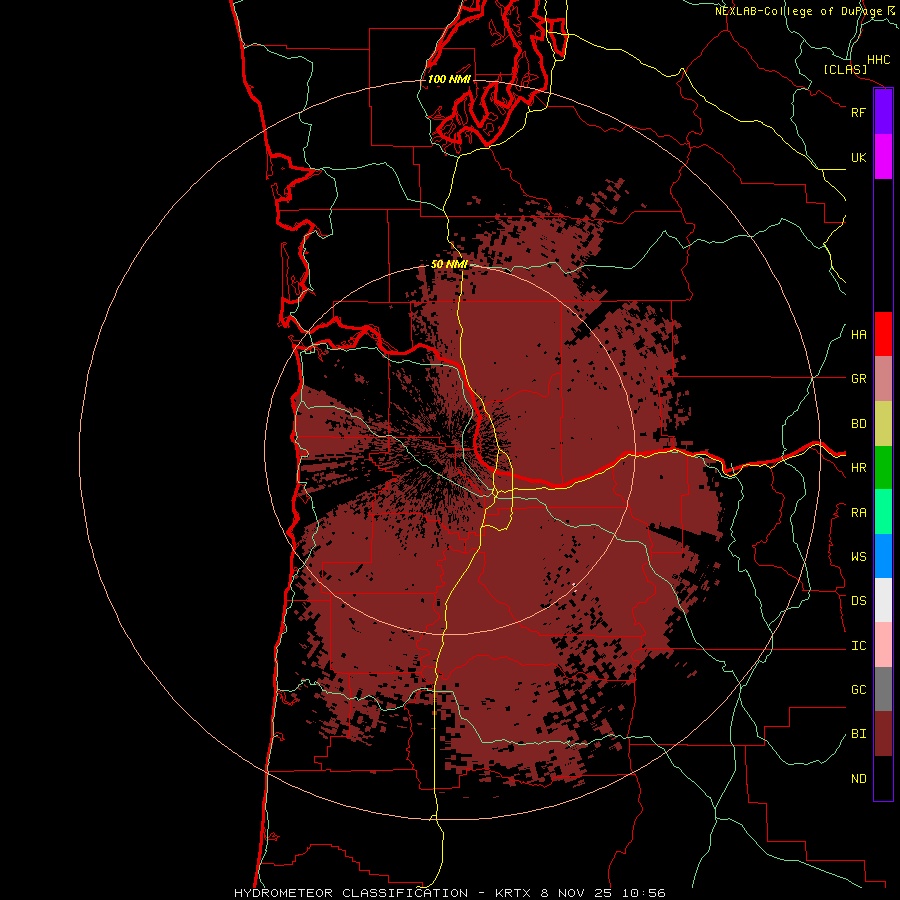Select the BD yellow legend swatch
This screenshot has width=900, height=900.
coord(883,424)
